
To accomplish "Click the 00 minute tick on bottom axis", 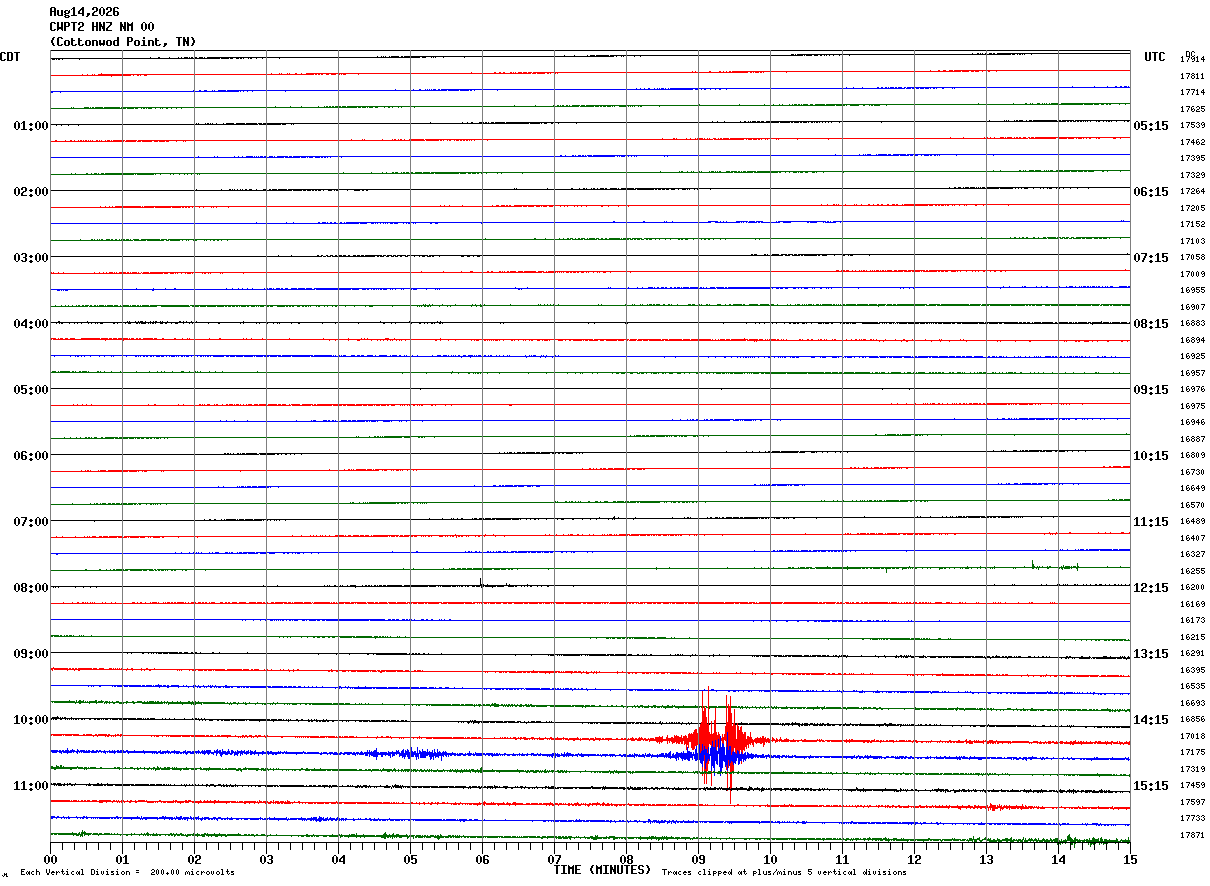I will (x=50, y=859).
